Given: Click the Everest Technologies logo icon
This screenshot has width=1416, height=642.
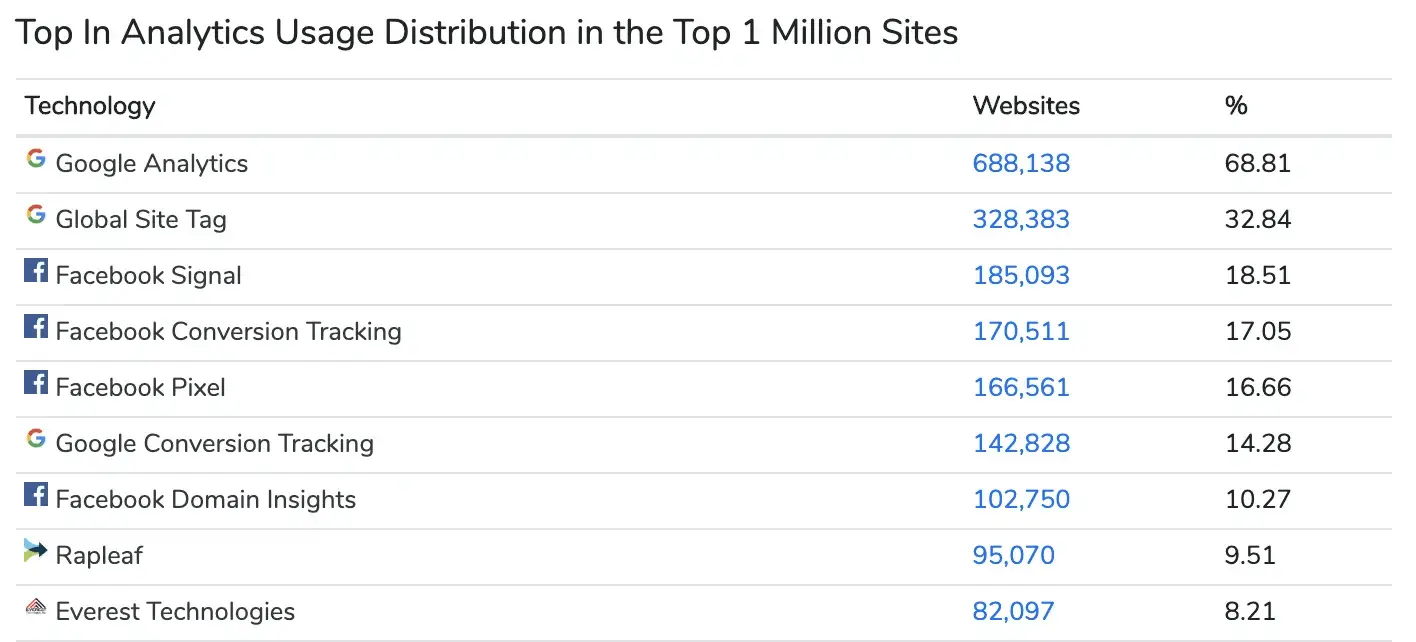Looking at the screenshot, I should pos(36,606).
